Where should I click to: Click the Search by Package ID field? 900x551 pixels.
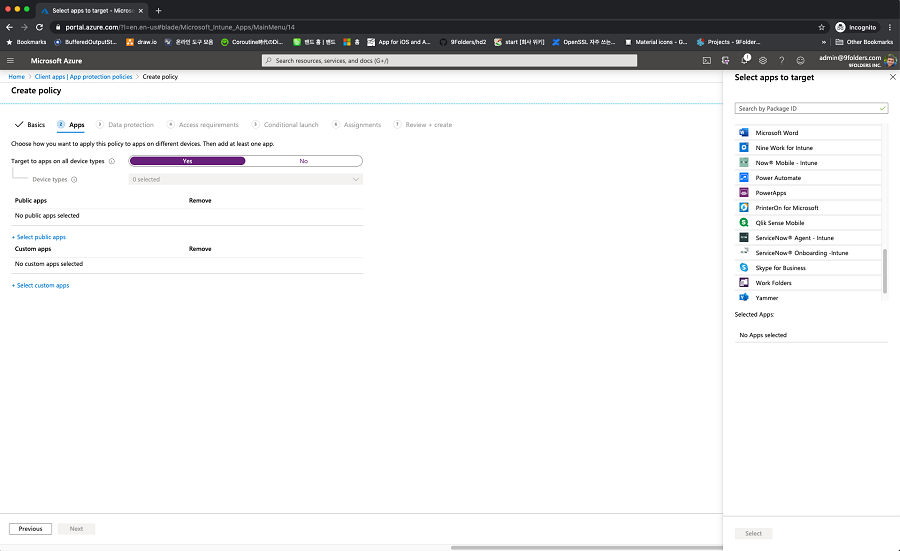(811, 108)
